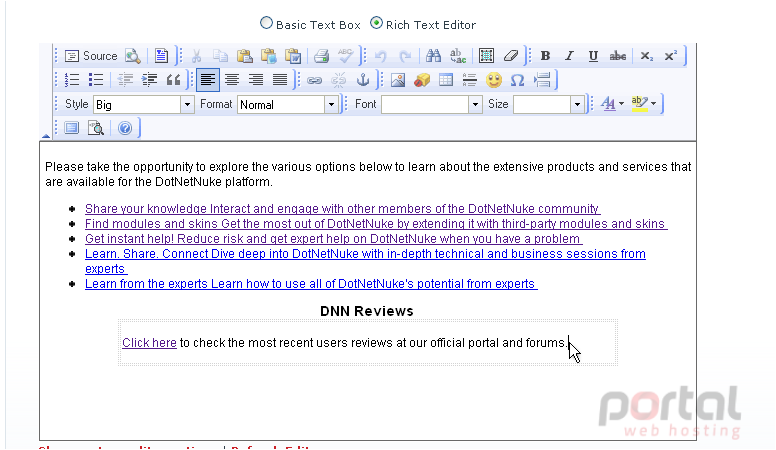Click the Paste clipboard icon
This screenshot has width=776, height=450.
[244, 56]
